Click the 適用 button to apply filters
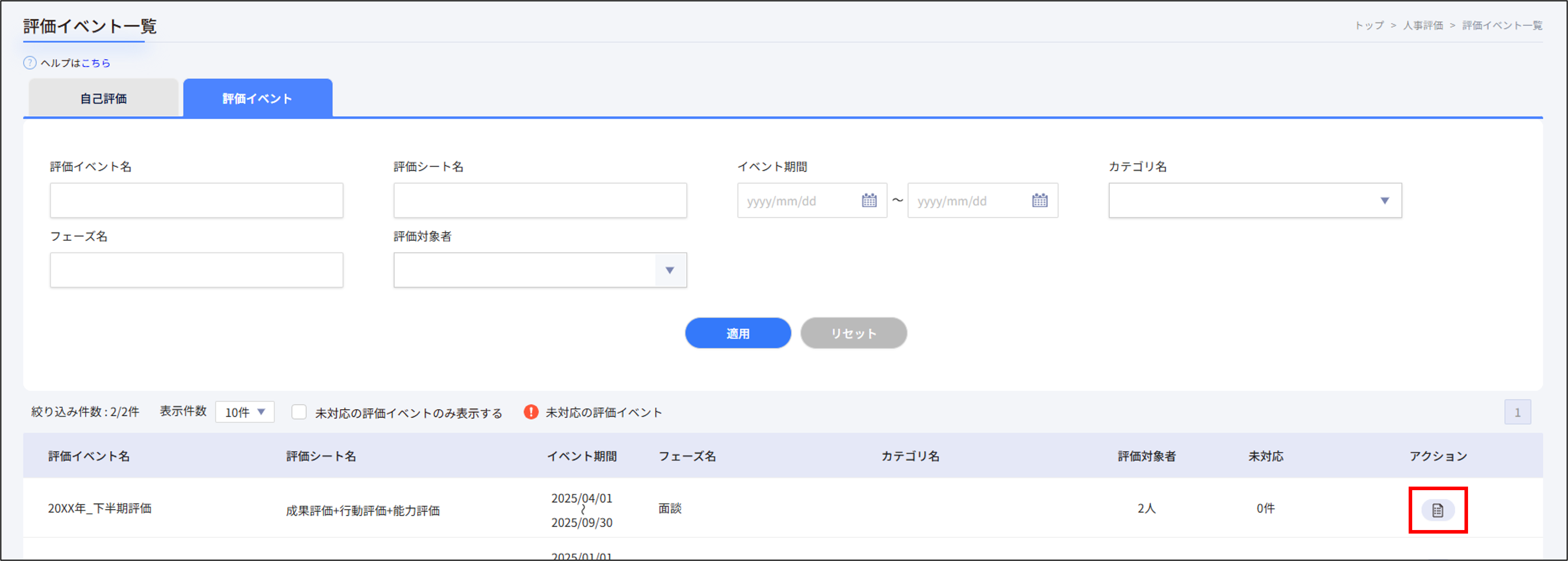This screenshot has height=561, width=1568. (x=738, y=333)
